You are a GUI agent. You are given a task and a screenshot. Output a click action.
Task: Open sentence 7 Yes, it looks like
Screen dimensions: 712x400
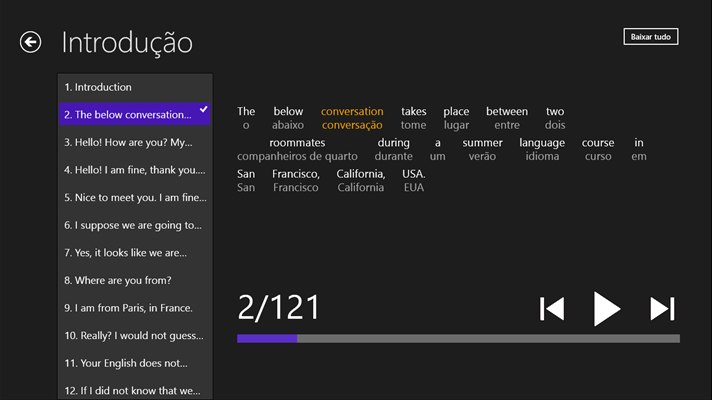[135, 253]
